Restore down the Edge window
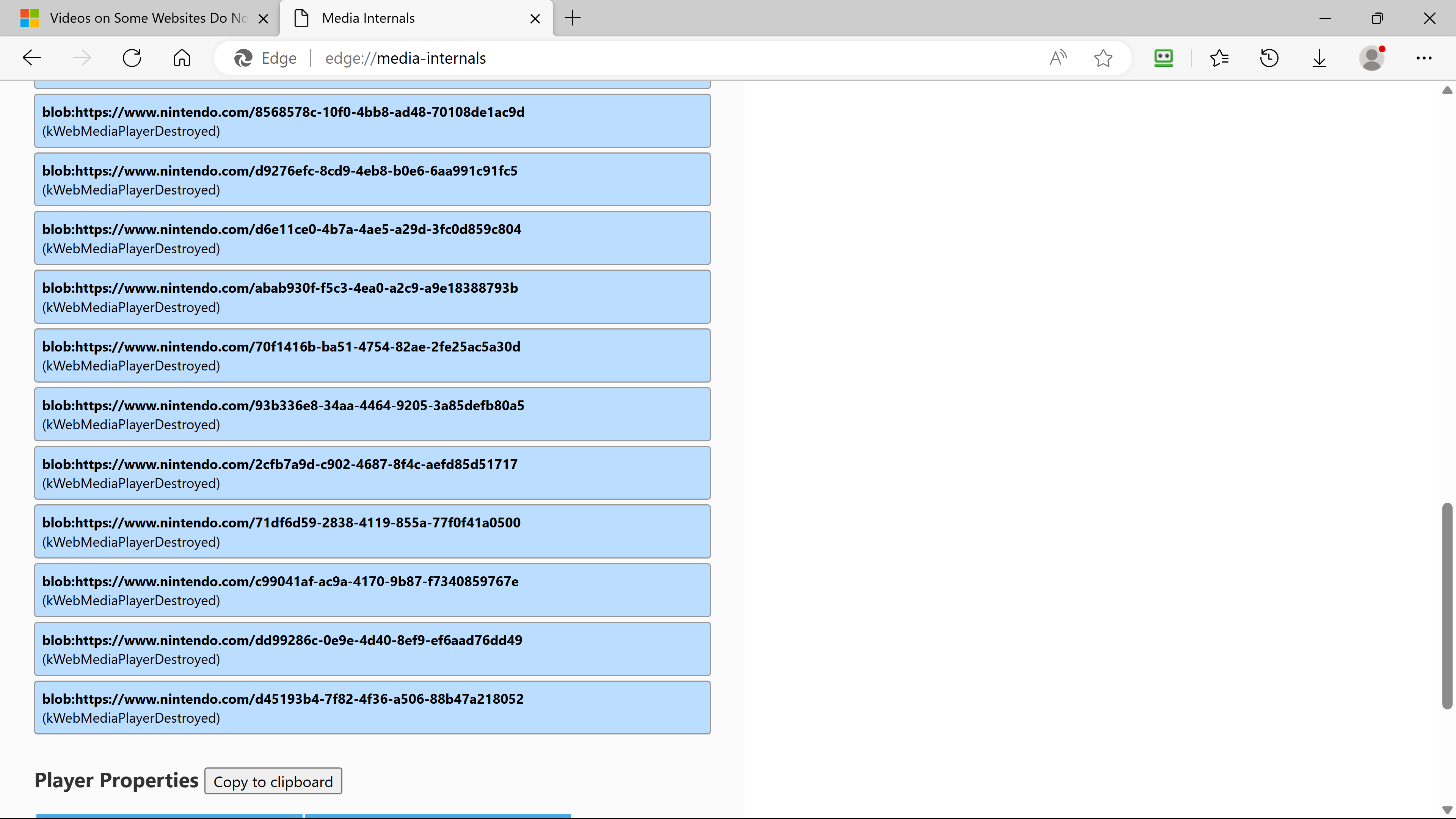Screen dimensions: 1456x819 1377,19
